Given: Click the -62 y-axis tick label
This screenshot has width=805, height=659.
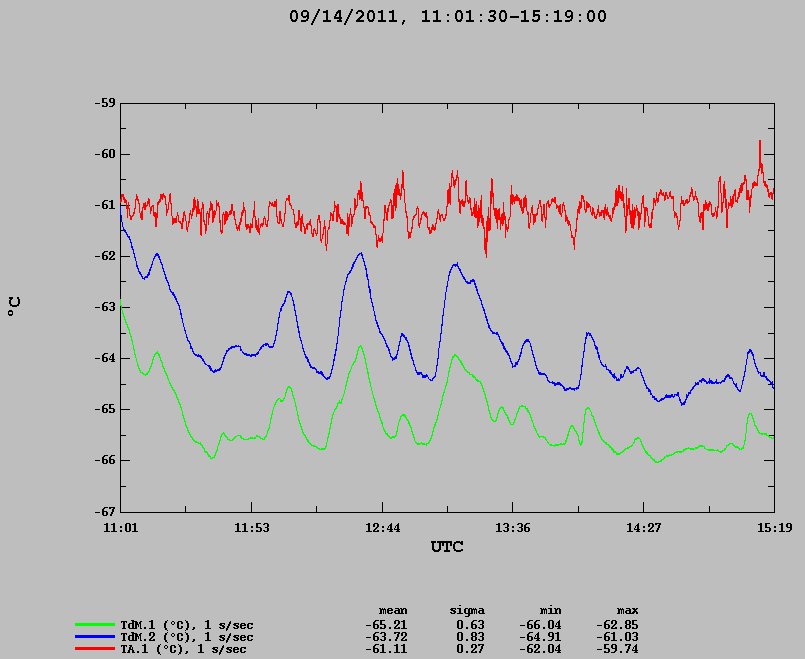Looking at the screenshot, I should coord(105,256).
